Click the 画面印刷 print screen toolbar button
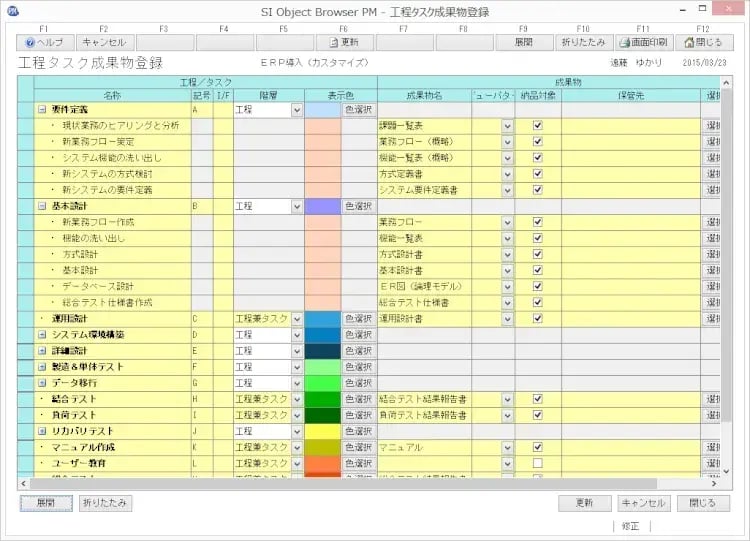Image resolution: width=750 pixels, height=541 pixels. [641, 43]
